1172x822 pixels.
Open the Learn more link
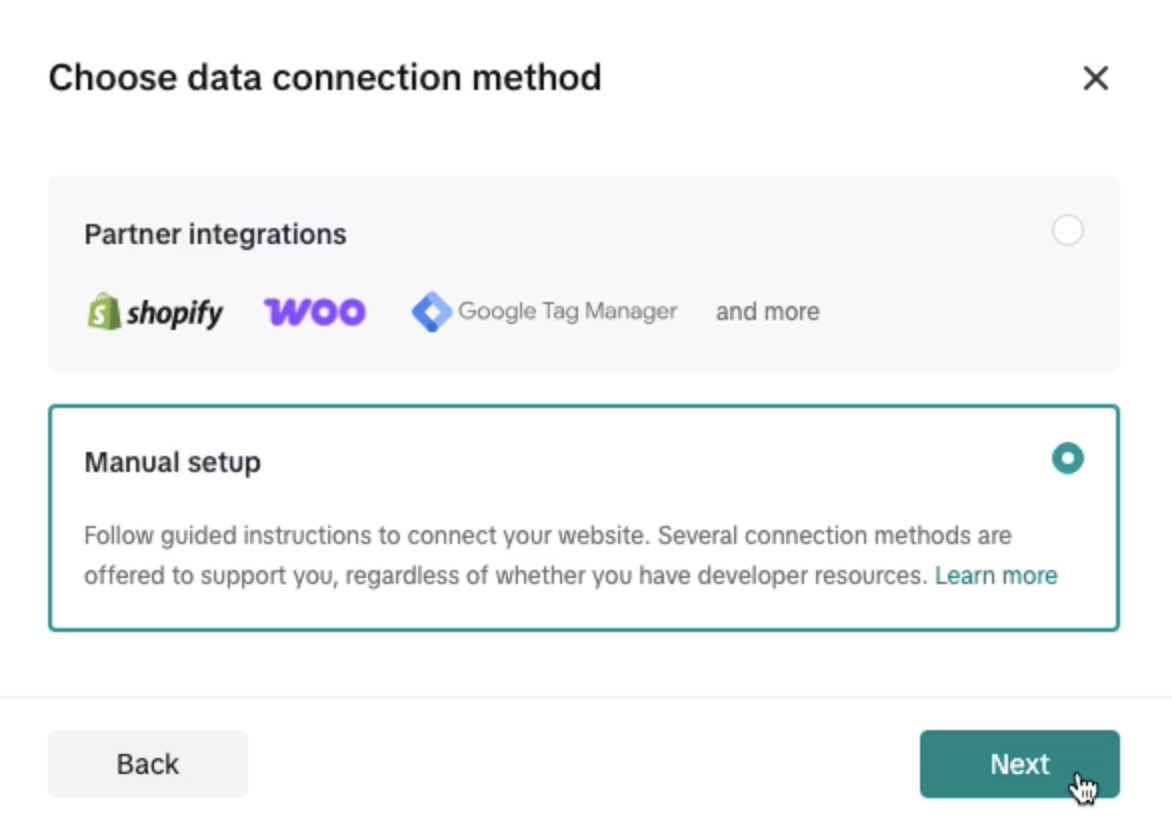click(x=996, y=576)
